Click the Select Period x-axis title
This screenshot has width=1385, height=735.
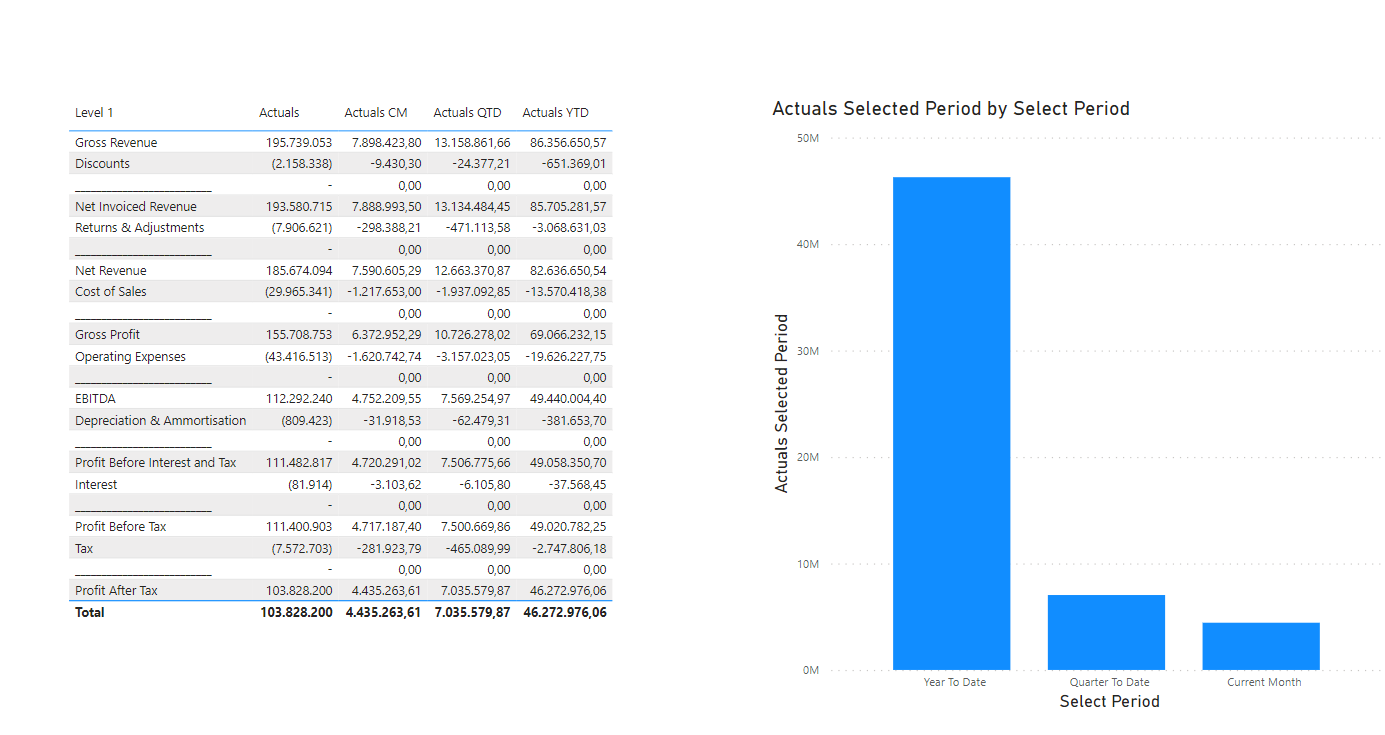click(x=1109, y=702)
